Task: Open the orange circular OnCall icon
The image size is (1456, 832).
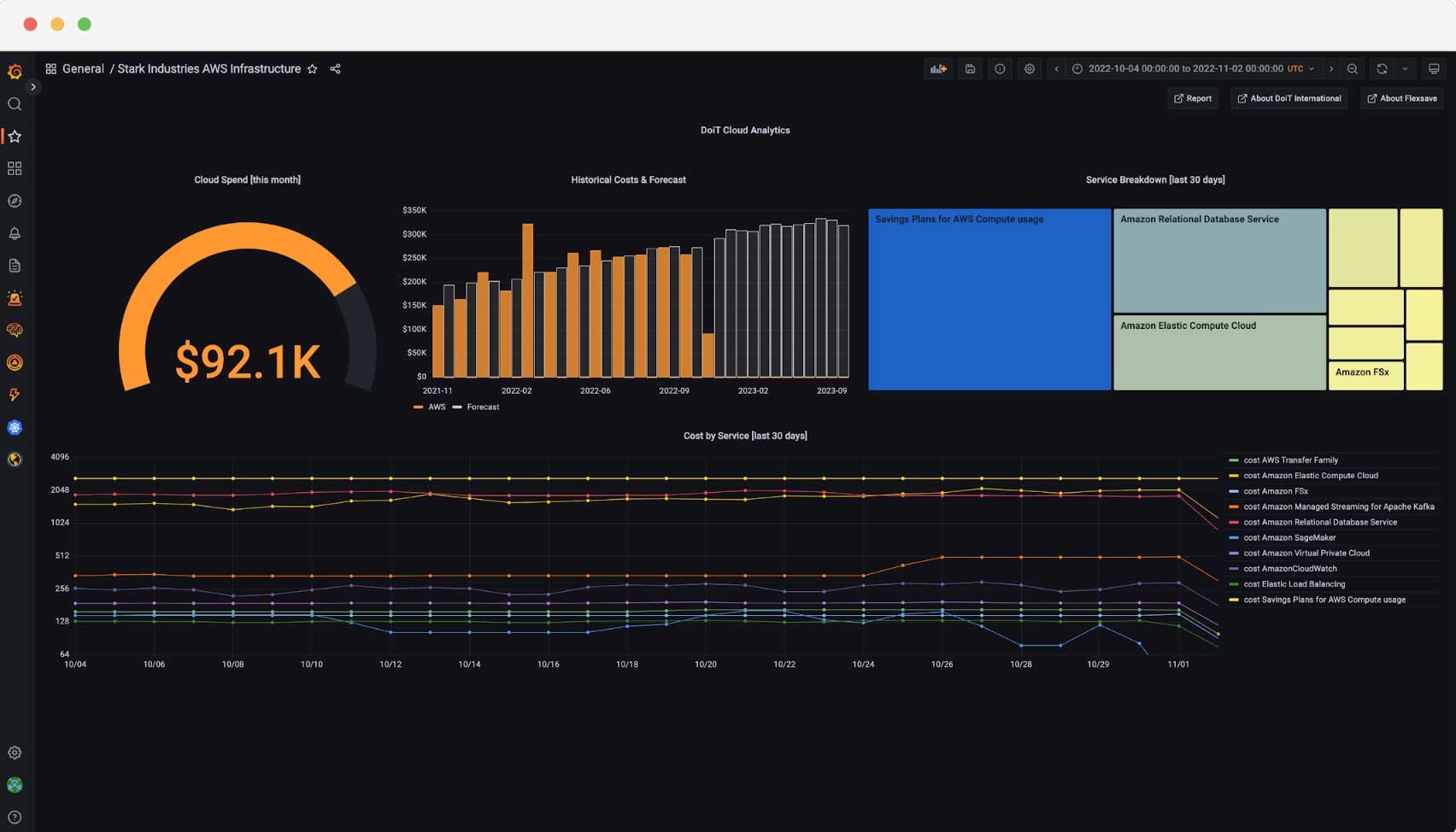Action: (15, 363)
